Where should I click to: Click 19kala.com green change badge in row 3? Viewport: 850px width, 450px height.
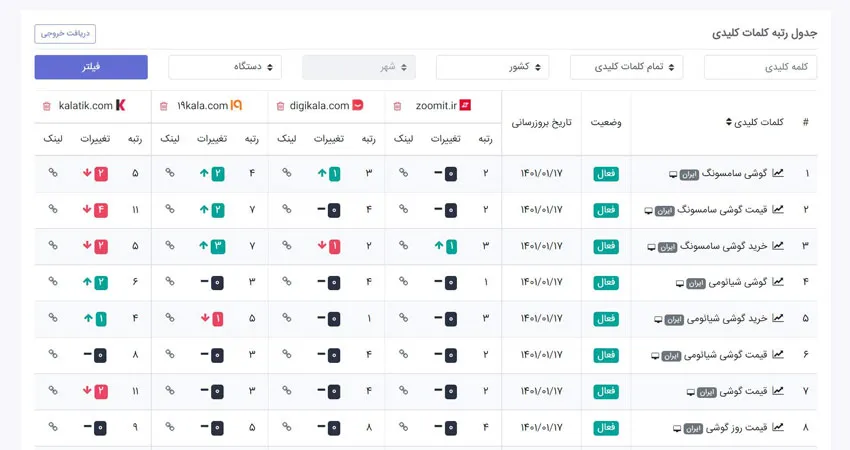[x=217, y=247]
